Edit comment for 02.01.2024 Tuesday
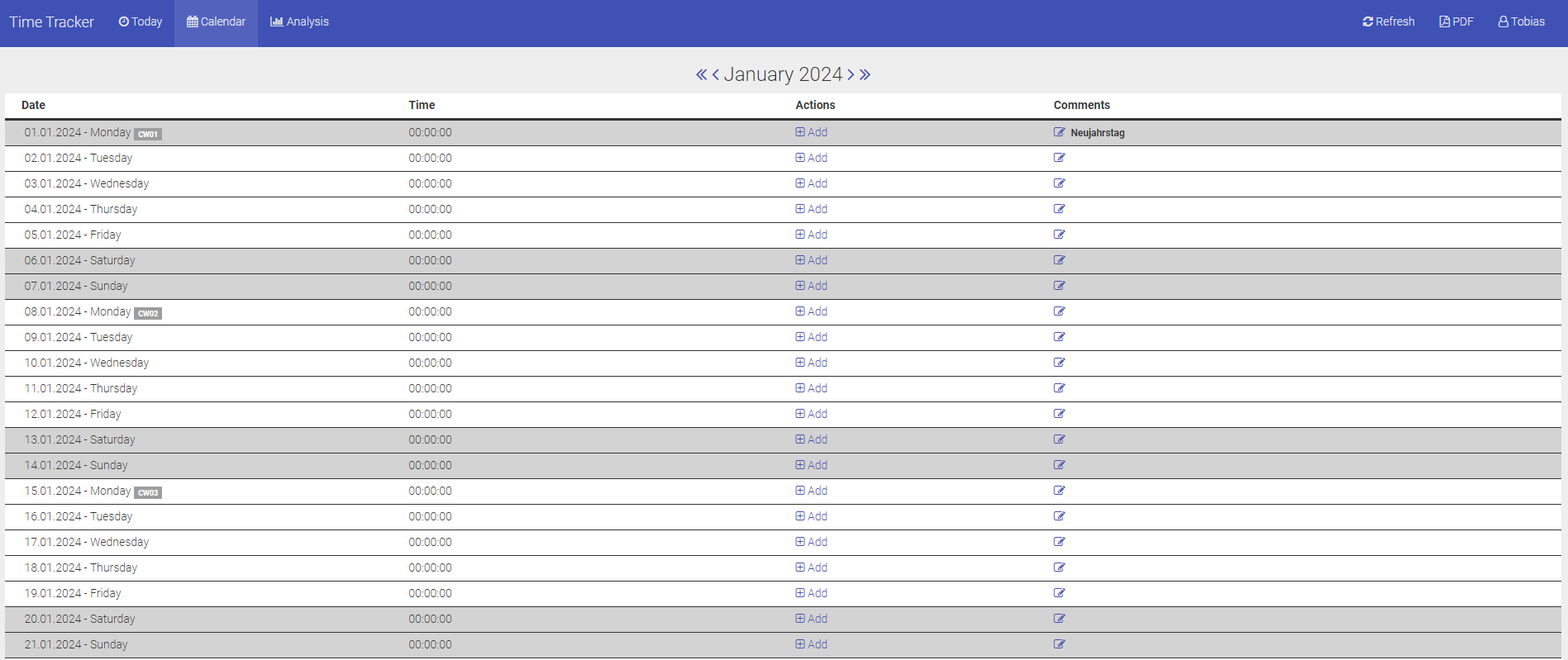 point(1060,158)
